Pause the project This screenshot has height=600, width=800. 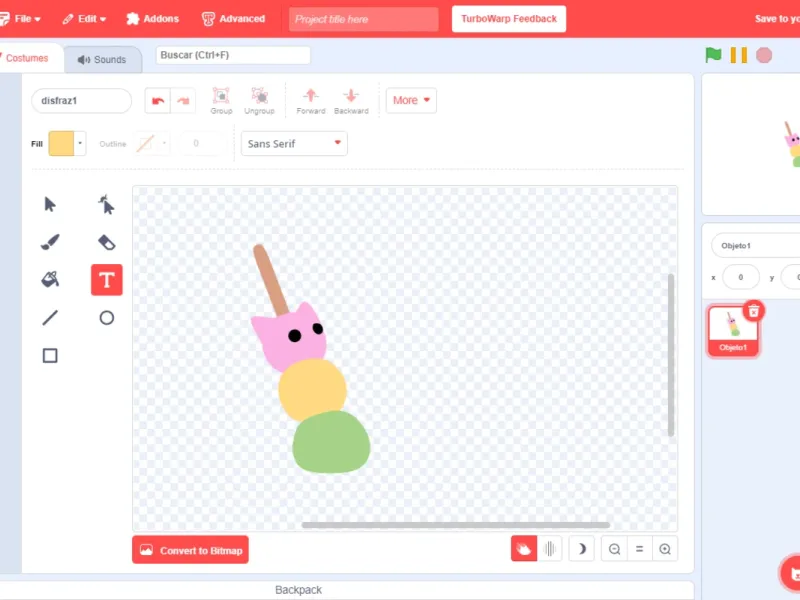click(739, 55)
